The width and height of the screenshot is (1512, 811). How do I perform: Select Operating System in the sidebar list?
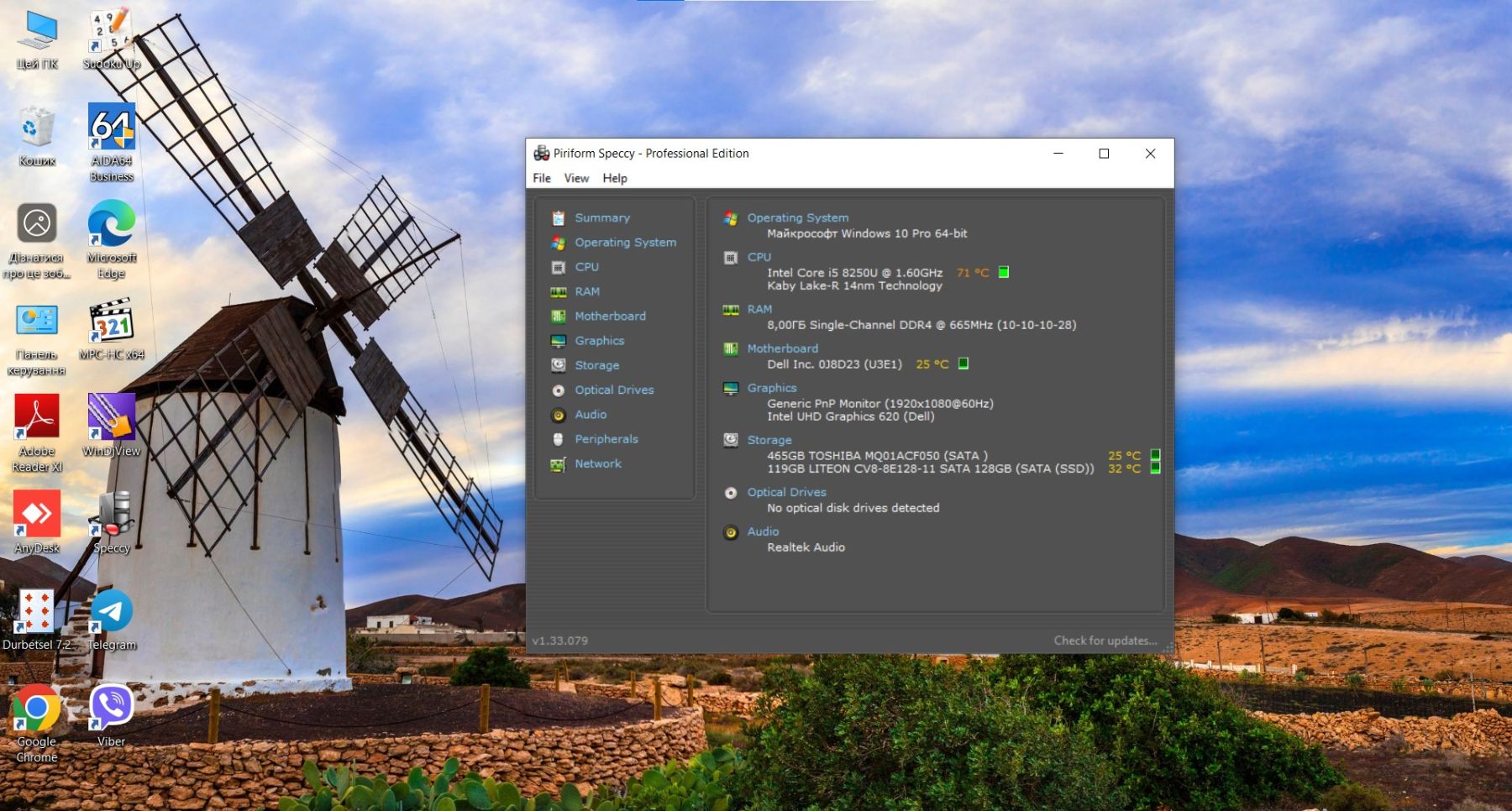tap(625, 242)
